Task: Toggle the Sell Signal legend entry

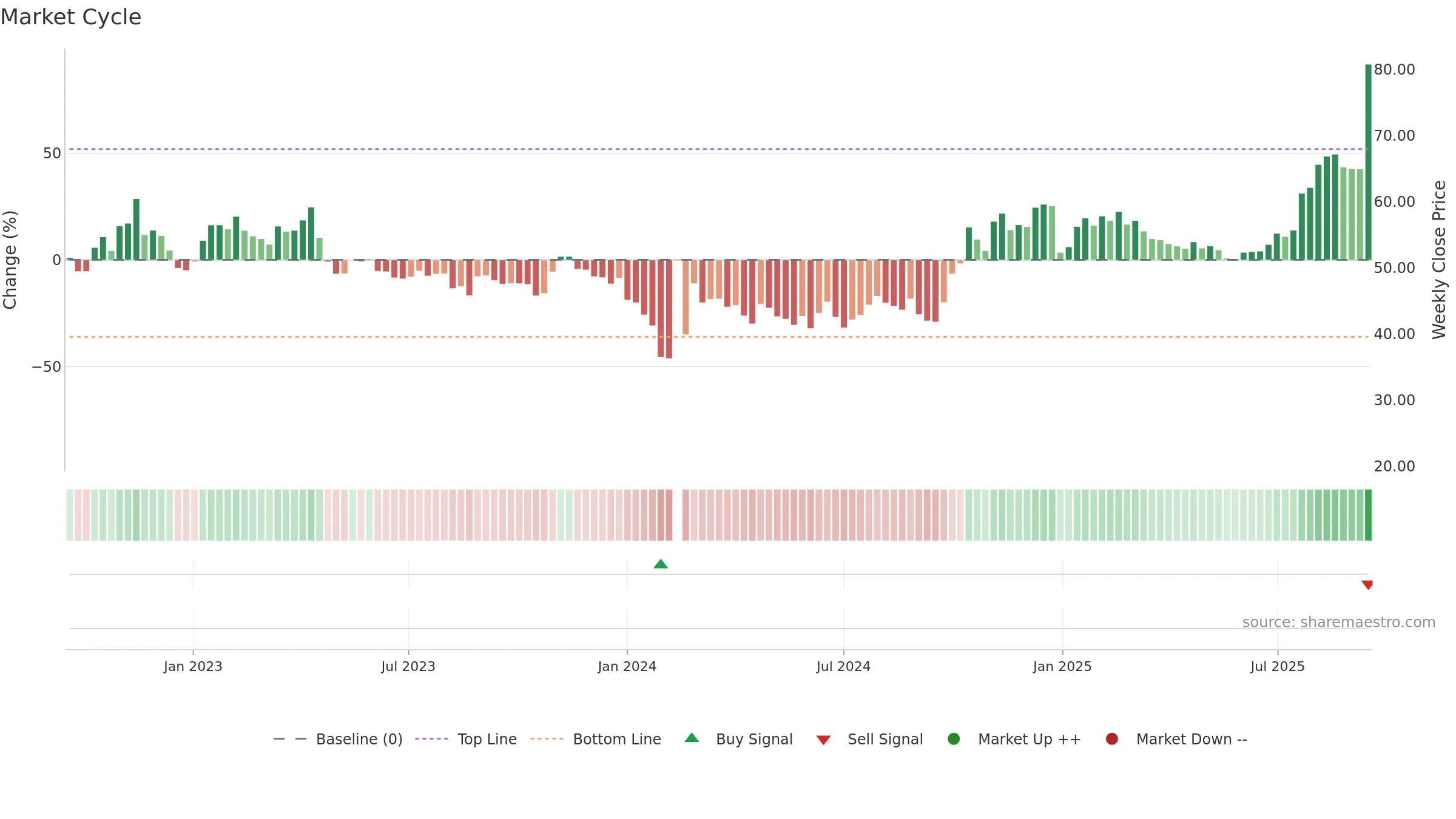Action: pyautogui.click(x=869, y=739)
